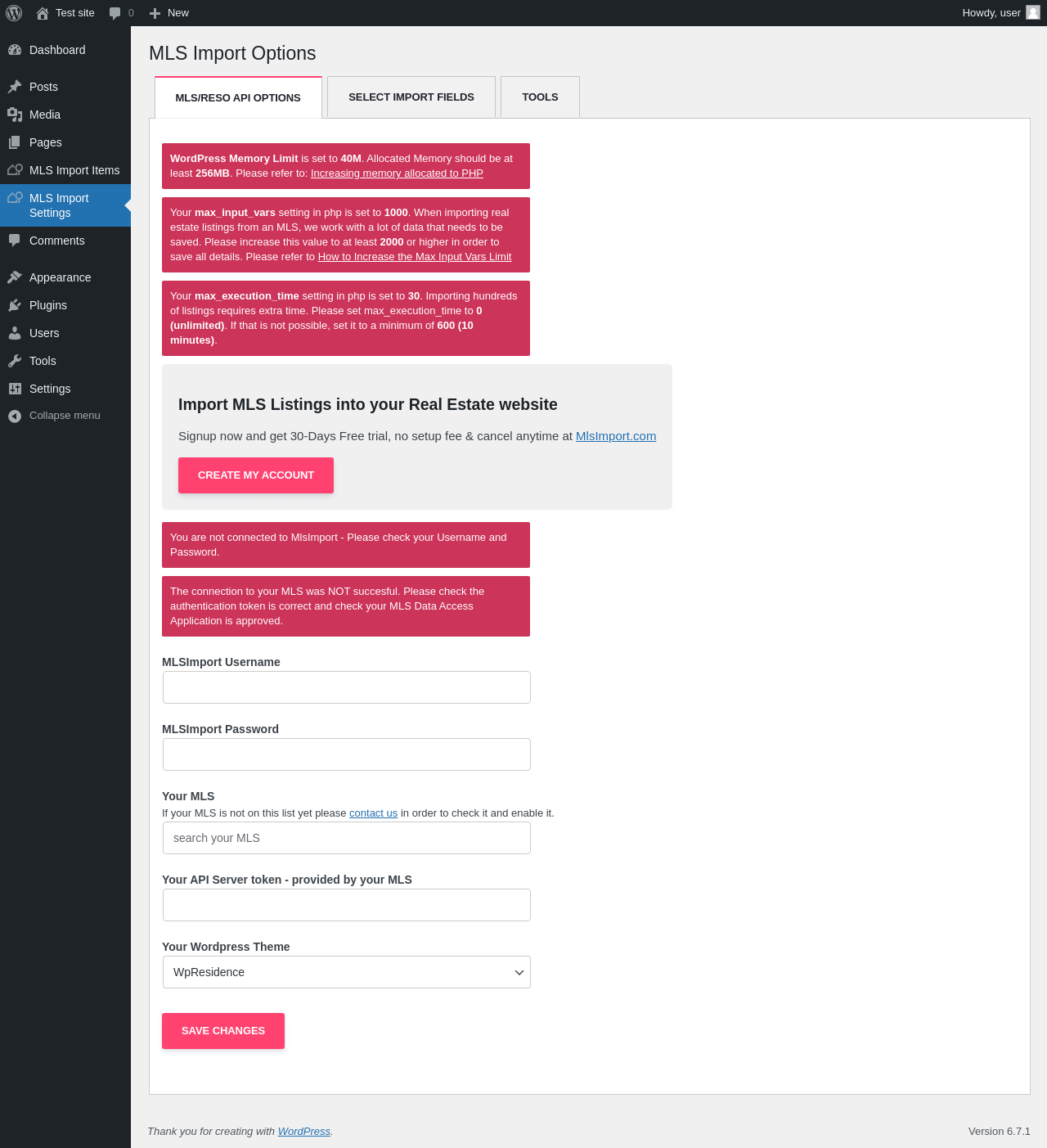Image resolution: width=1047 pixels, height=1148 pixels.
Task: Open Increasing memory allocated to PHP link
Action: (x=397, y=173)
